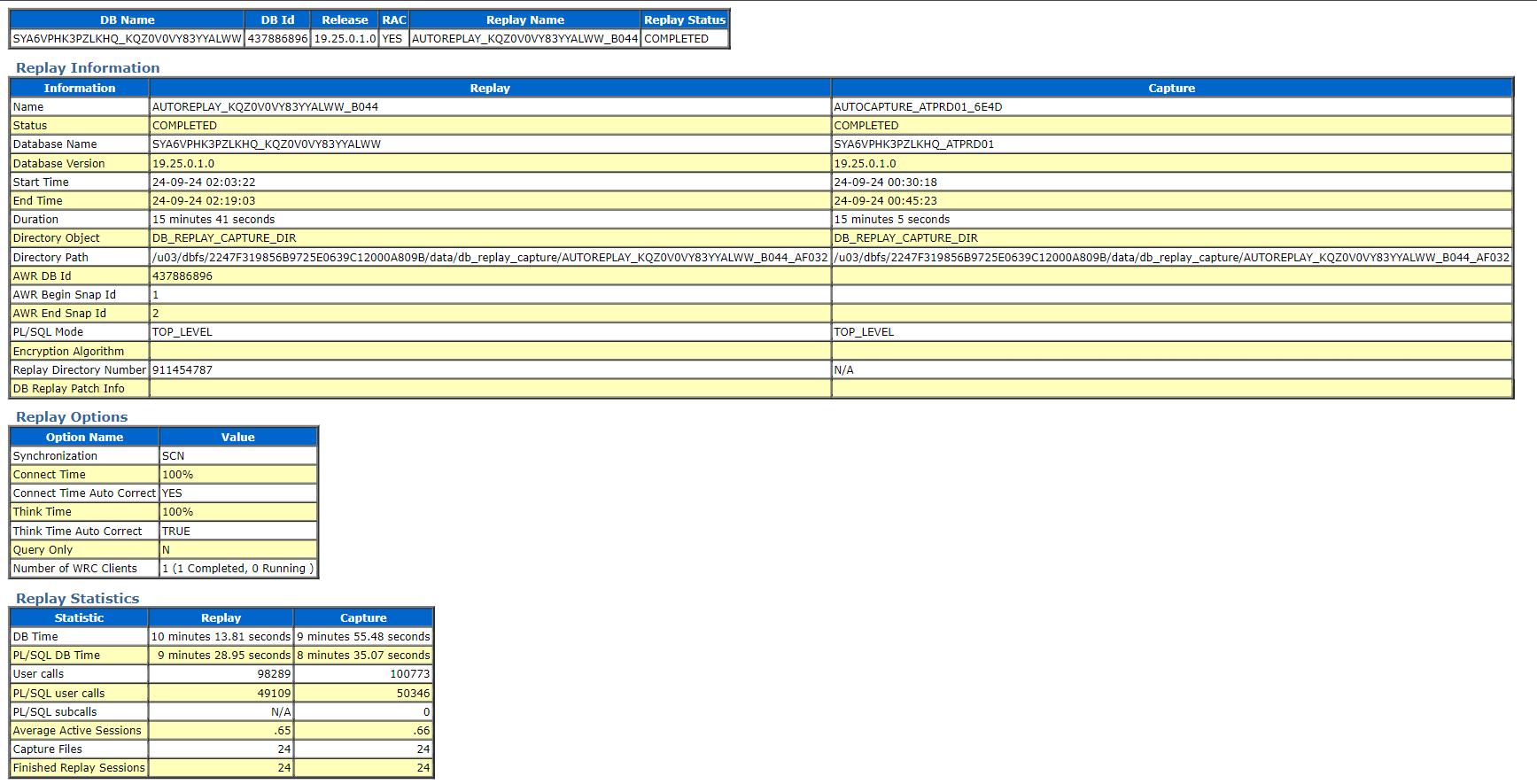Click the replay Start Time value 24-09-24 02:03:22
Viewport: 1537px width, 784px height.
pos(204,182)
